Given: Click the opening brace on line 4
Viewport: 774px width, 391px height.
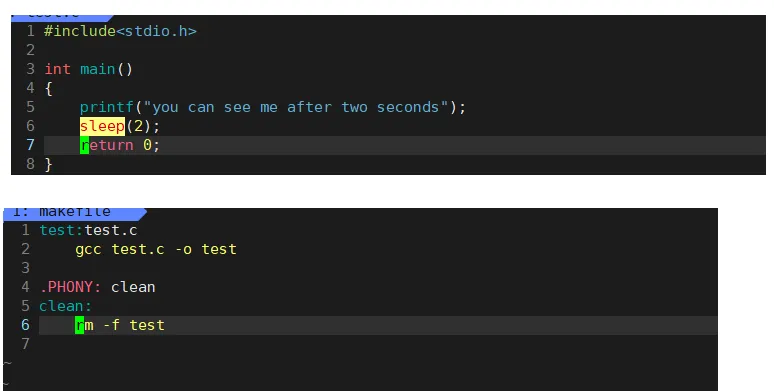Looking at the screenshot, I should (x=48, y=89).
